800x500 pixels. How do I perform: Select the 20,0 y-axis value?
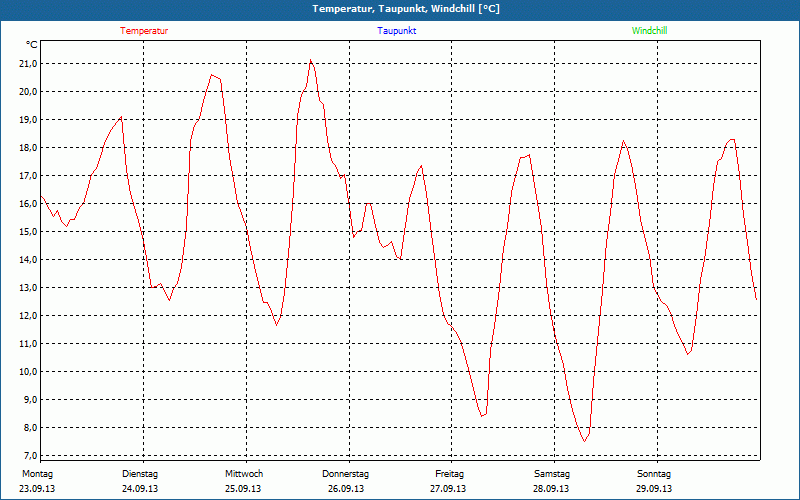pyautogui.click(x=27, y=92)
